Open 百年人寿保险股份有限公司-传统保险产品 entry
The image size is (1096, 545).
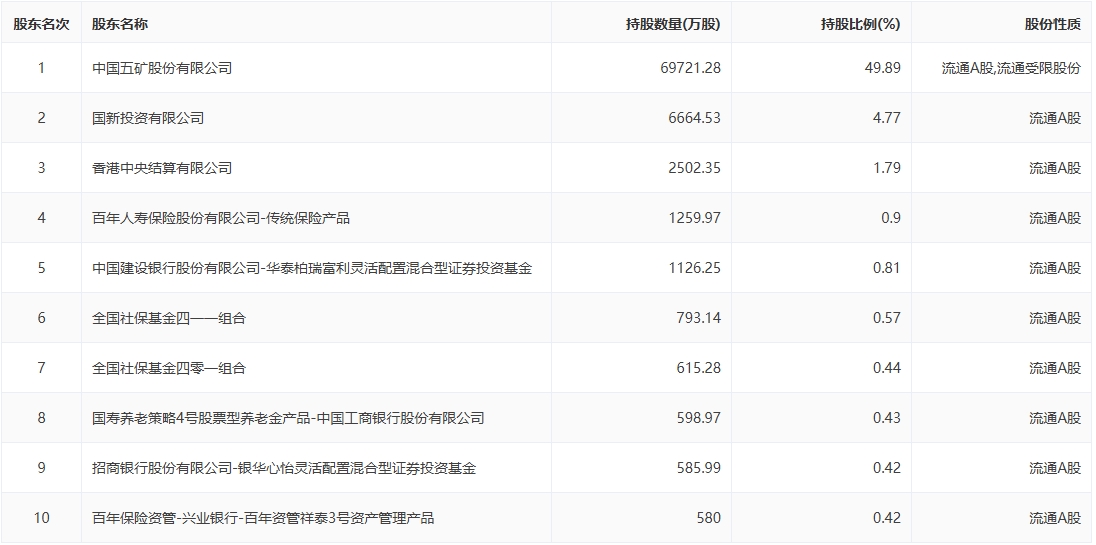(x=221, y=218)
